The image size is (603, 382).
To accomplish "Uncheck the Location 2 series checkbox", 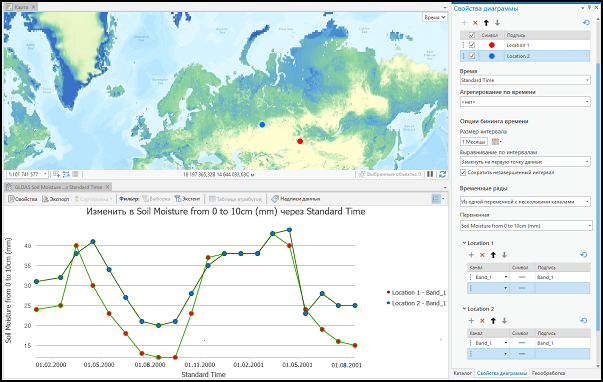I will [472, 56].
